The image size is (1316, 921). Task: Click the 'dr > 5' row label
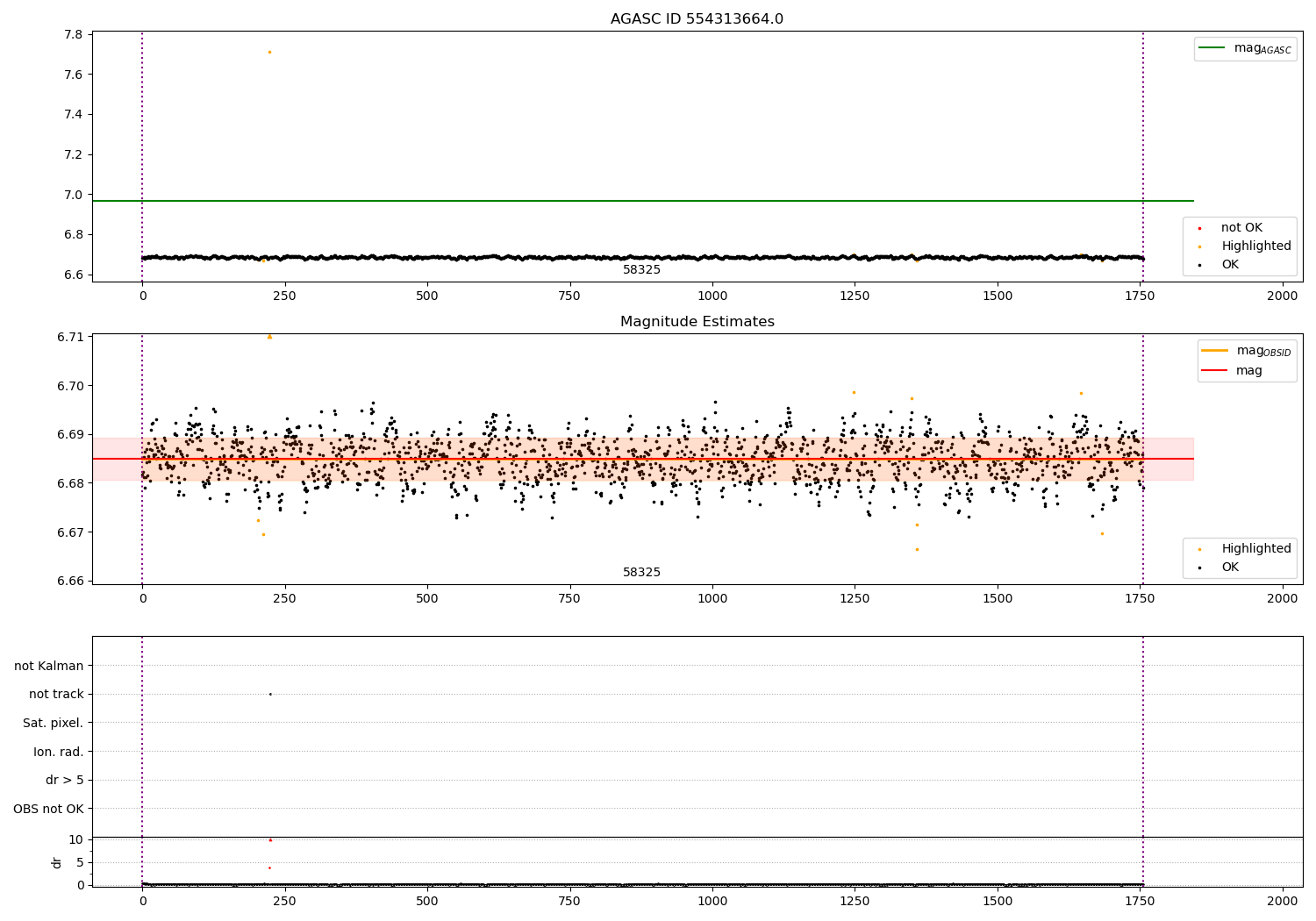click(x=65, y=780)
